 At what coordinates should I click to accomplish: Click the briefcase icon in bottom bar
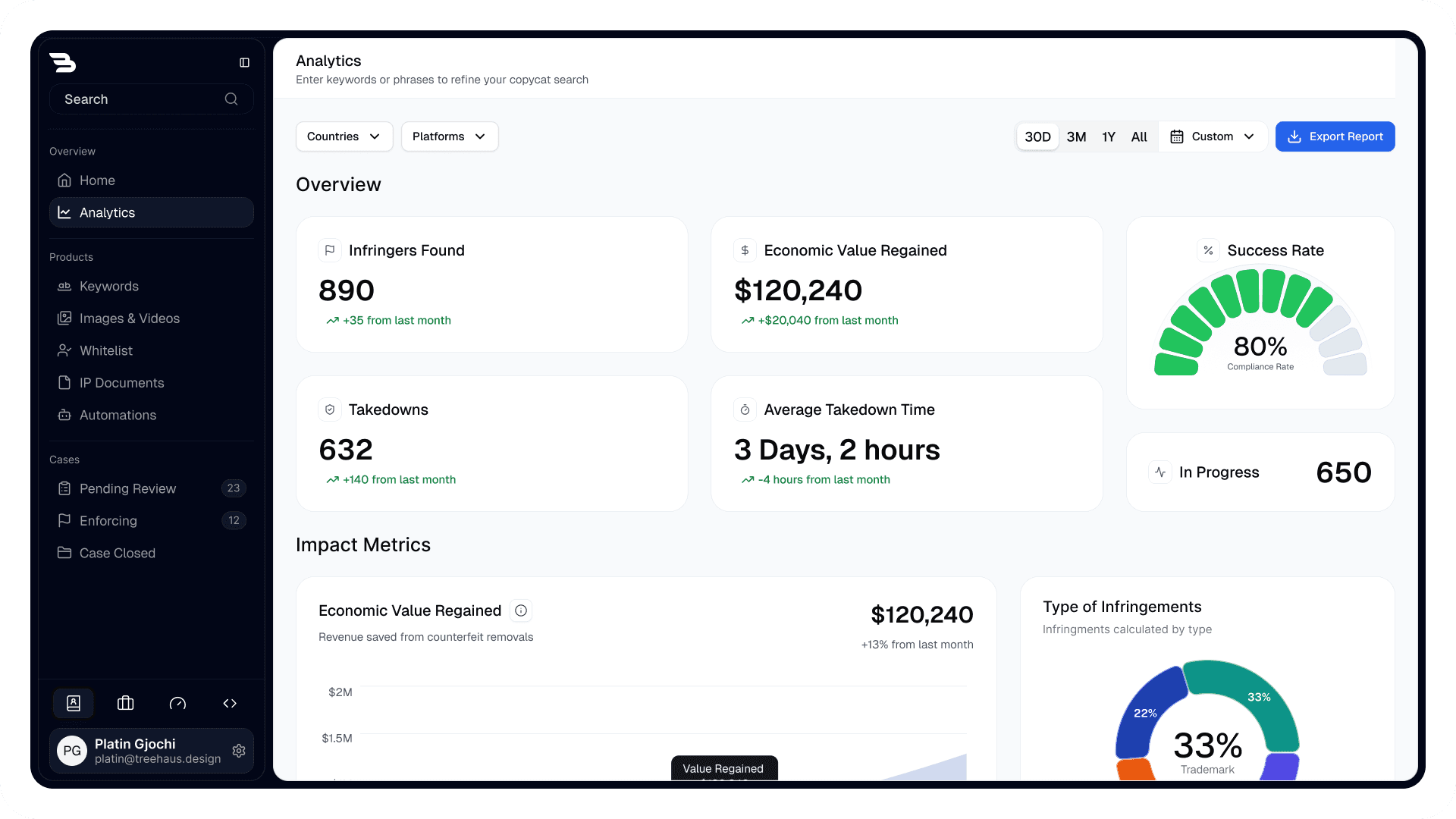(126, 704)
